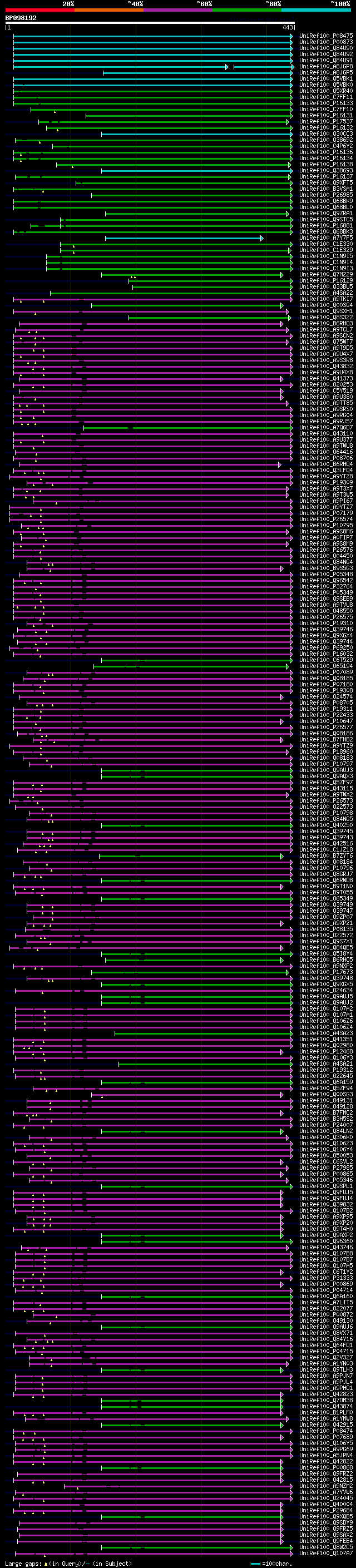The image size is (356, 1568).
Task: Click the UniRef100_P19309 identifier
Action: pos(325,483)
